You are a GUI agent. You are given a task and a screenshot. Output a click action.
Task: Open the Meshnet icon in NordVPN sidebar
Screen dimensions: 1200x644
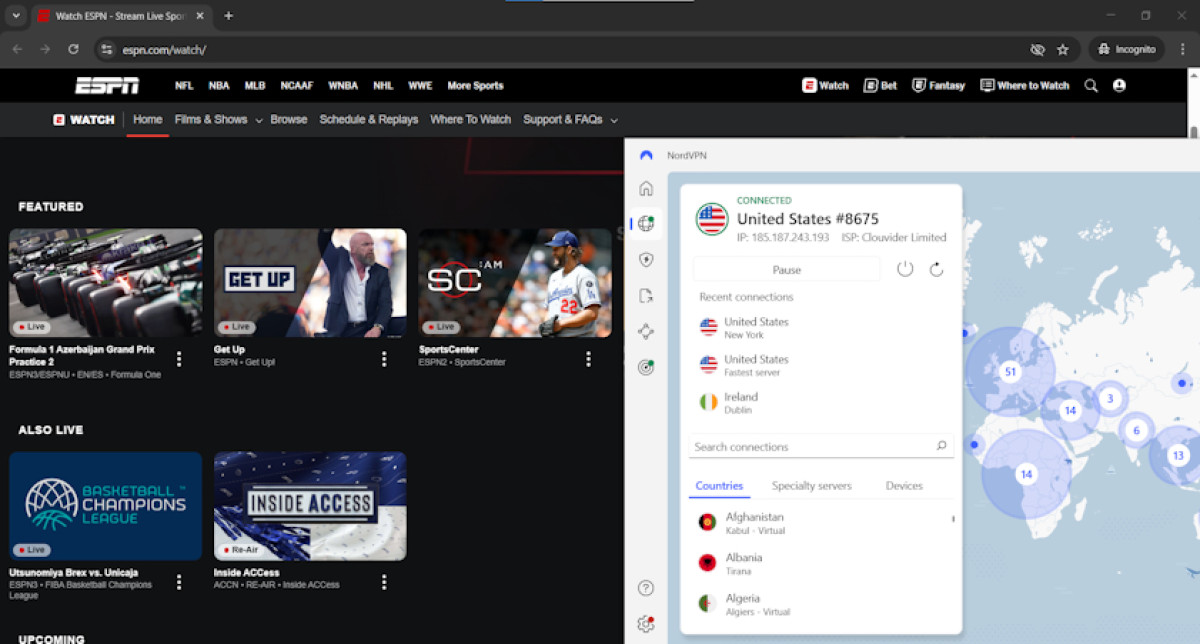(646, 332)
